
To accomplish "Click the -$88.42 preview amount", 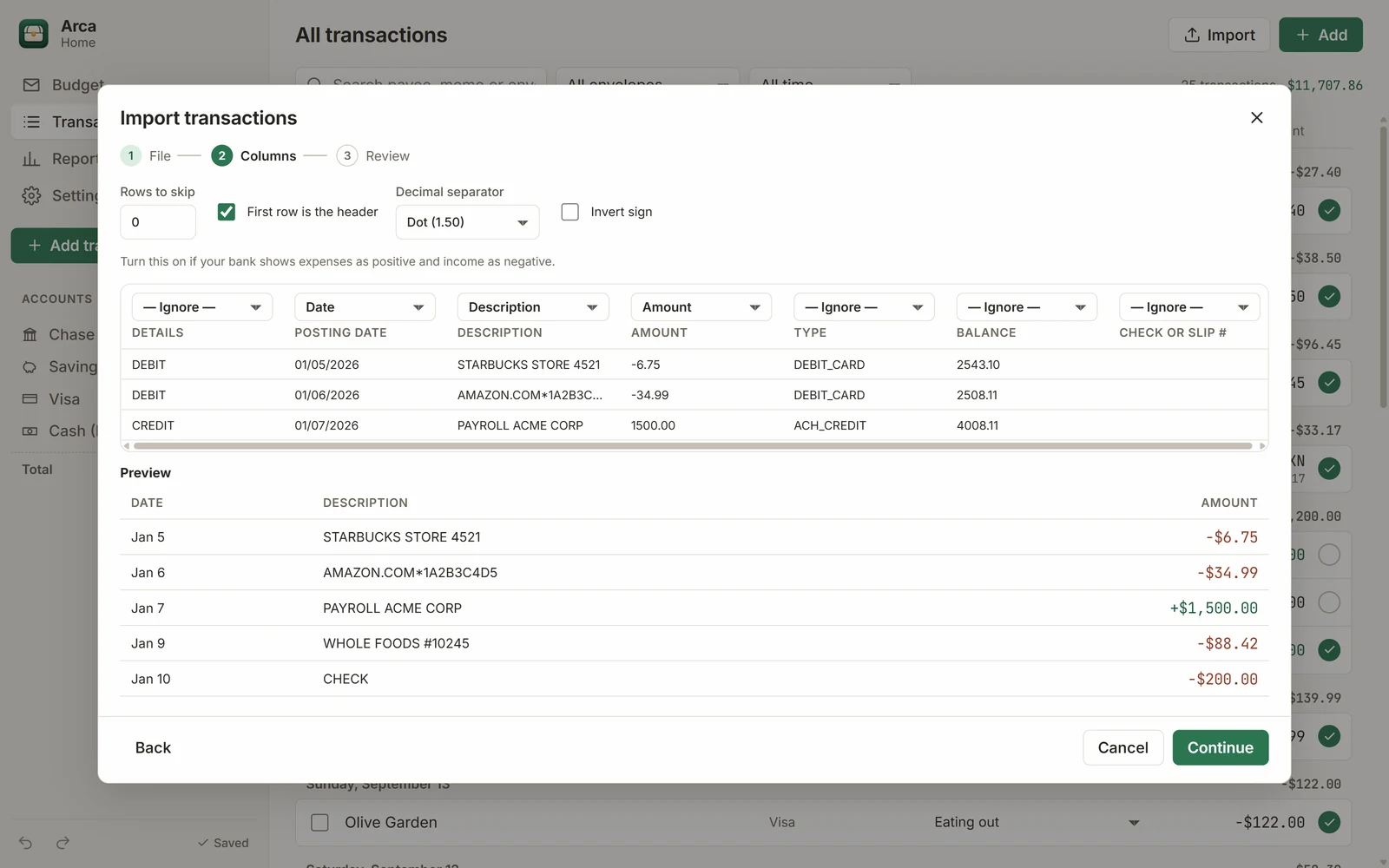I will tap(1227, 643).
